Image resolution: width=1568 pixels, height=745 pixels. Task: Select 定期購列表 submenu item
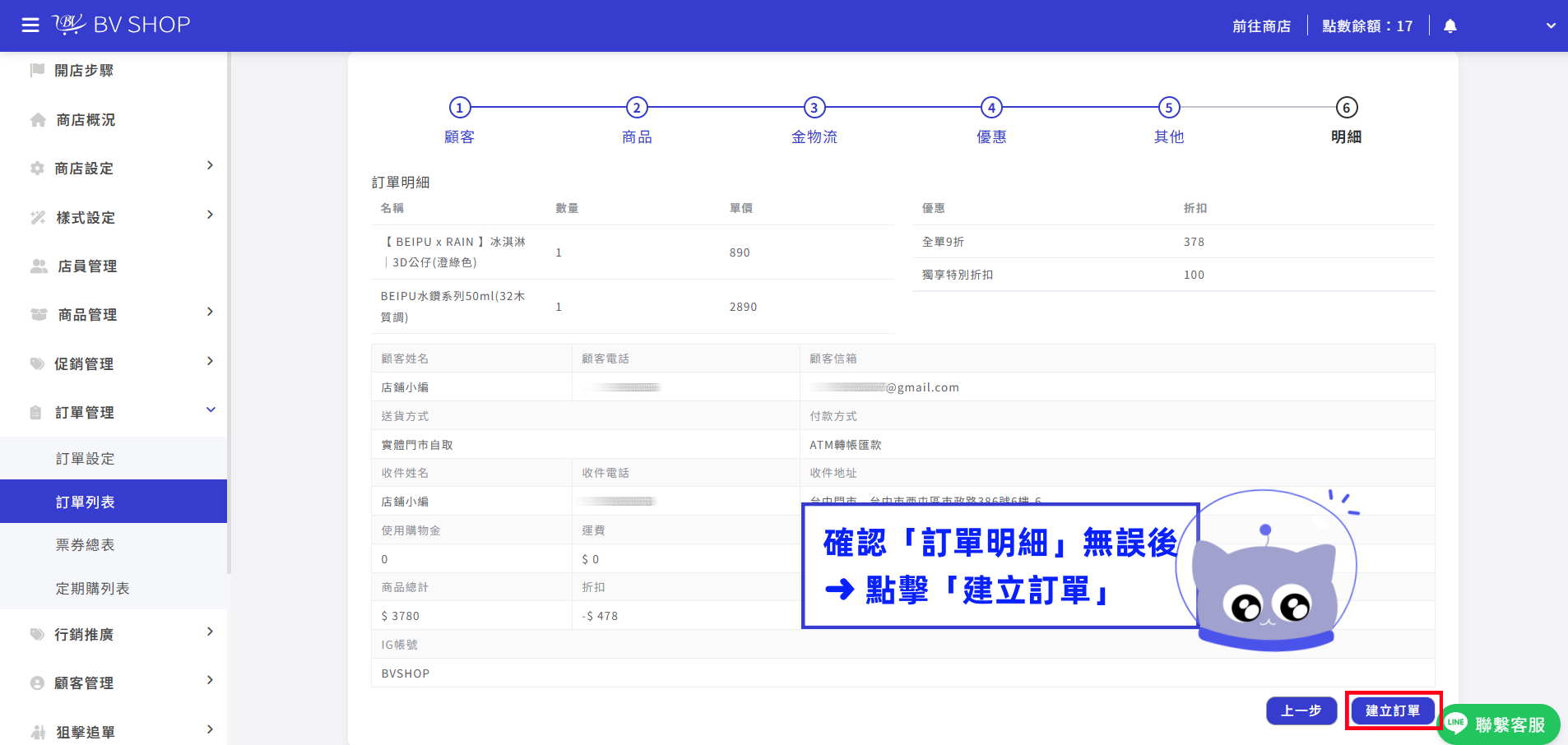pyautogui.click(x=114, y=589)
